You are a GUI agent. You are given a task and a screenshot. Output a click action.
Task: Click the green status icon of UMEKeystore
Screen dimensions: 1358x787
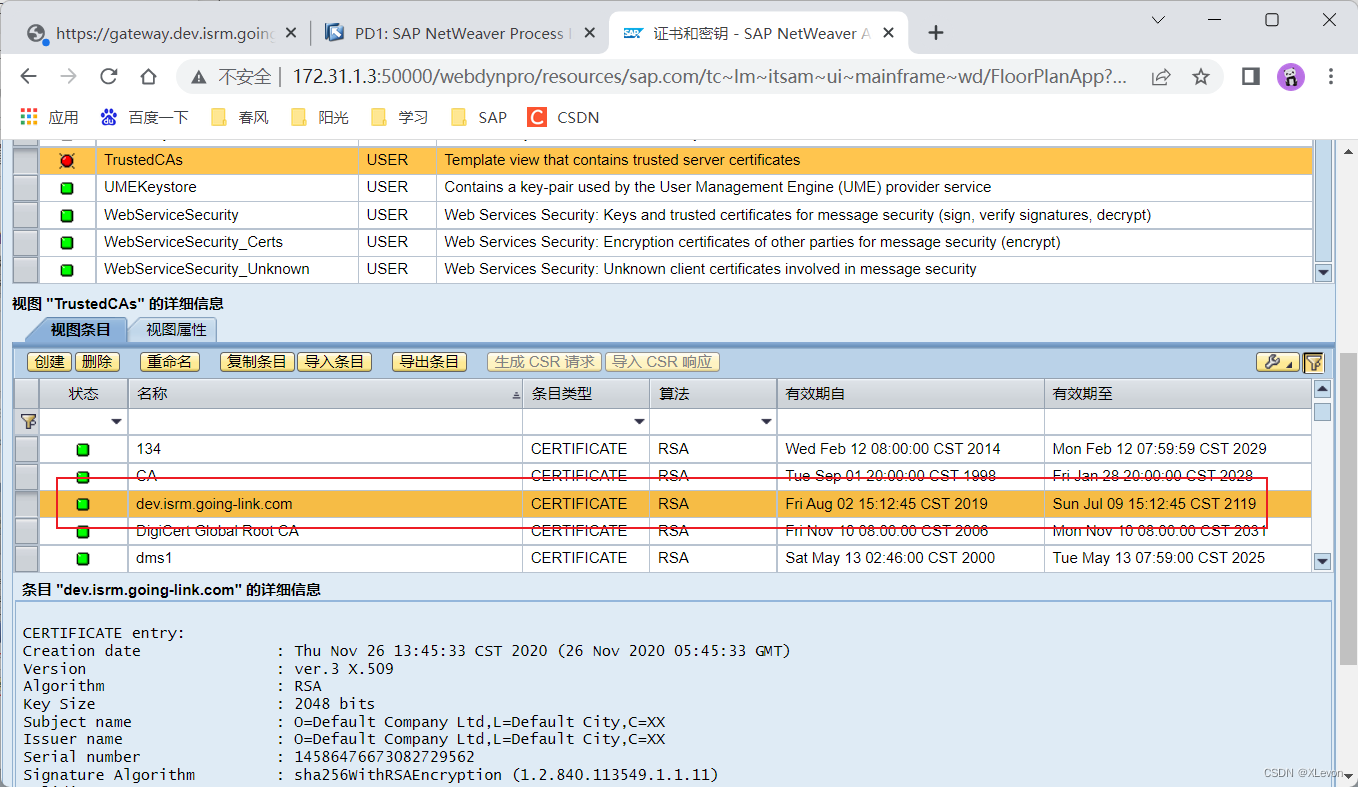67,187
